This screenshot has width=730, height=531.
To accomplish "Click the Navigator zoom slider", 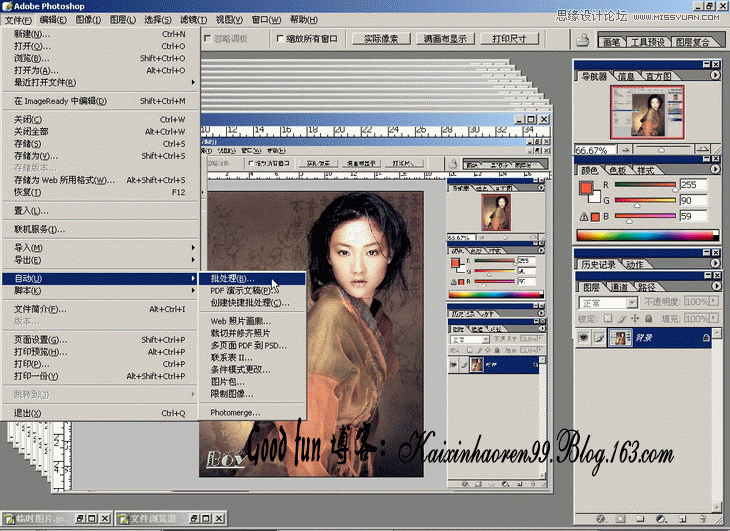I will [x=663, y=149].
